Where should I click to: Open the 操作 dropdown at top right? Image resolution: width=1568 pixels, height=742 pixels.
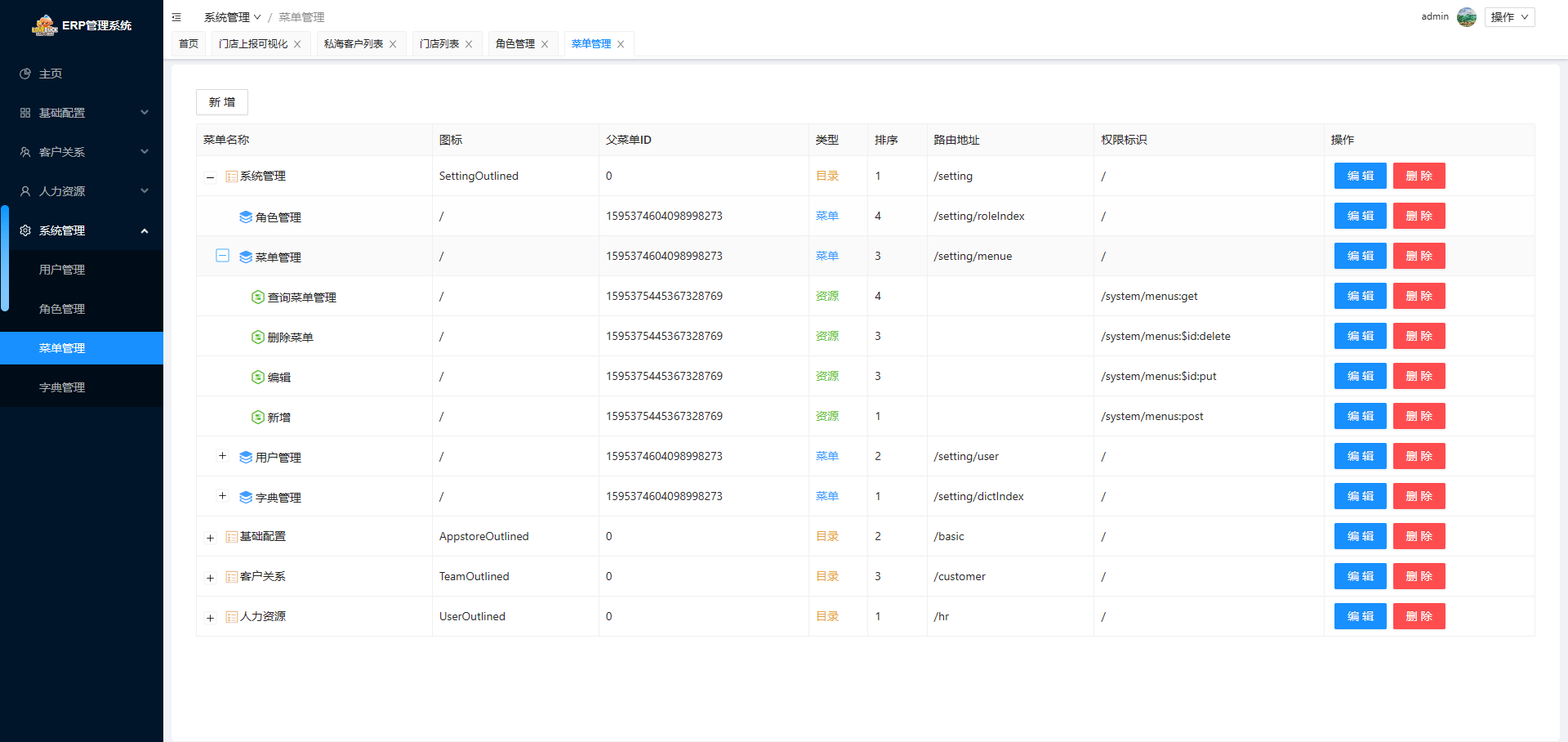[1509, 17]
